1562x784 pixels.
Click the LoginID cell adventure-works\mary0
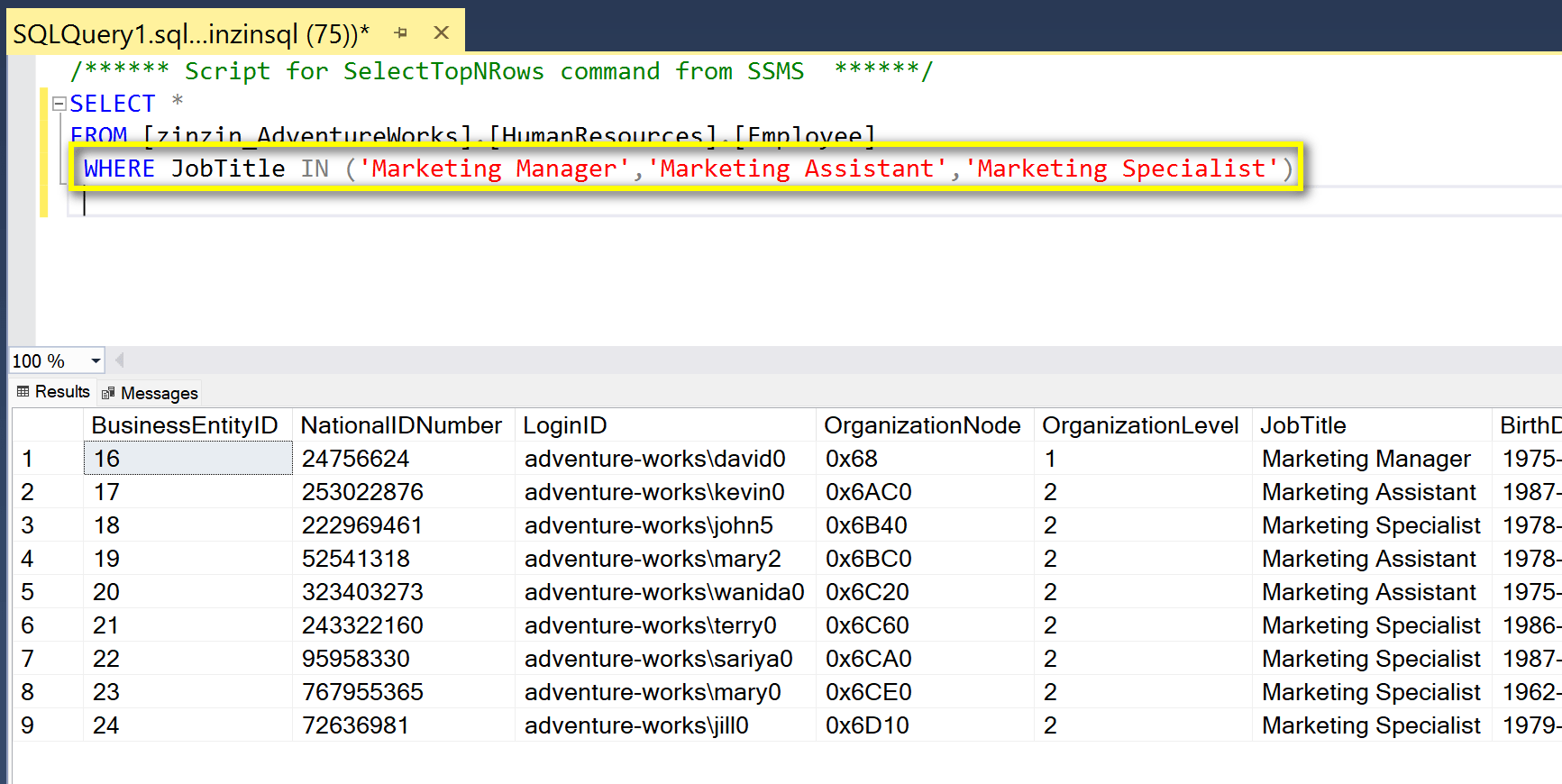pos(665,692)
